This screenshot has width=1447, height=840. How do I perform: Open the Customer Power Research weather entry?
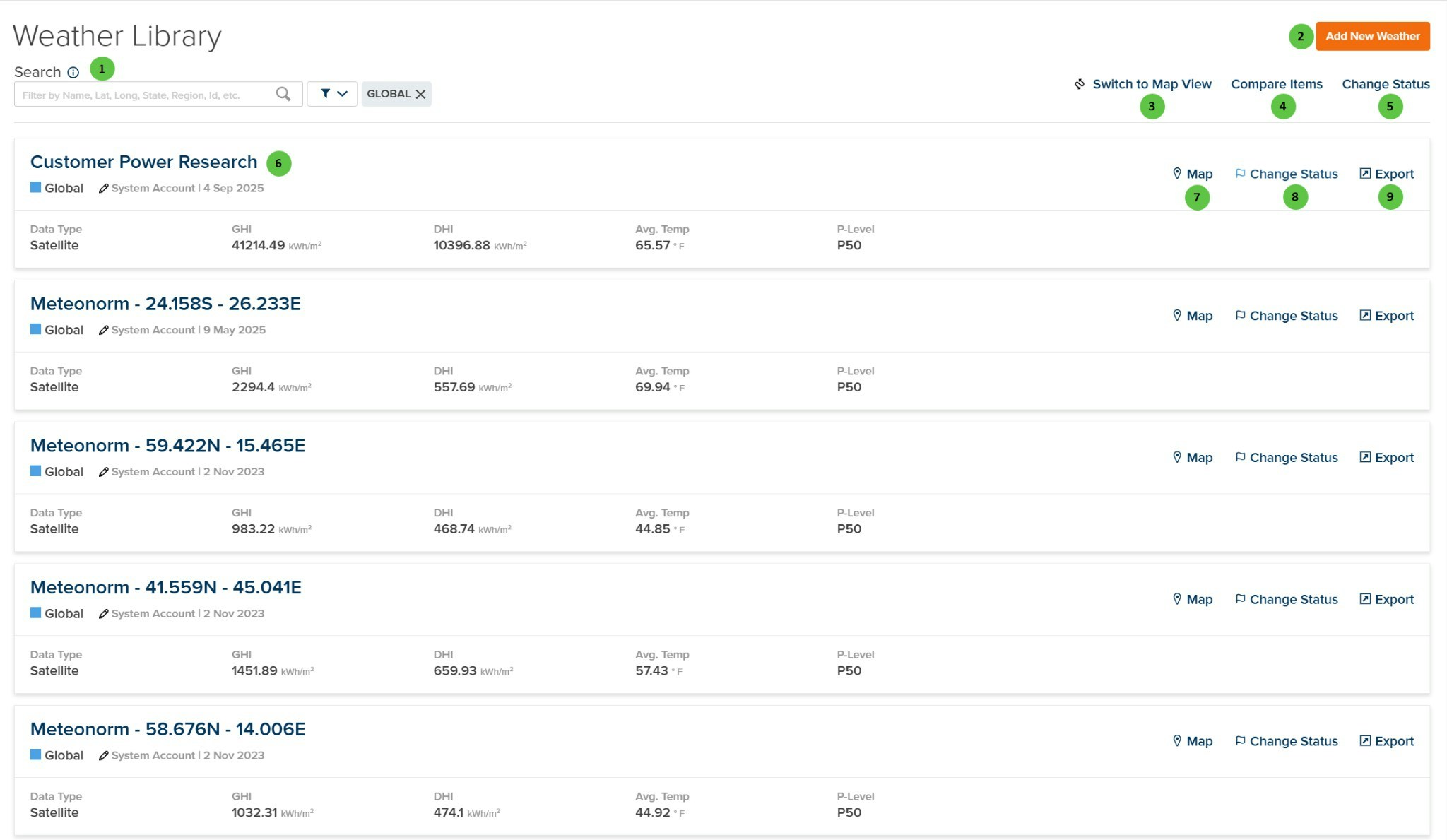point(143,162)
